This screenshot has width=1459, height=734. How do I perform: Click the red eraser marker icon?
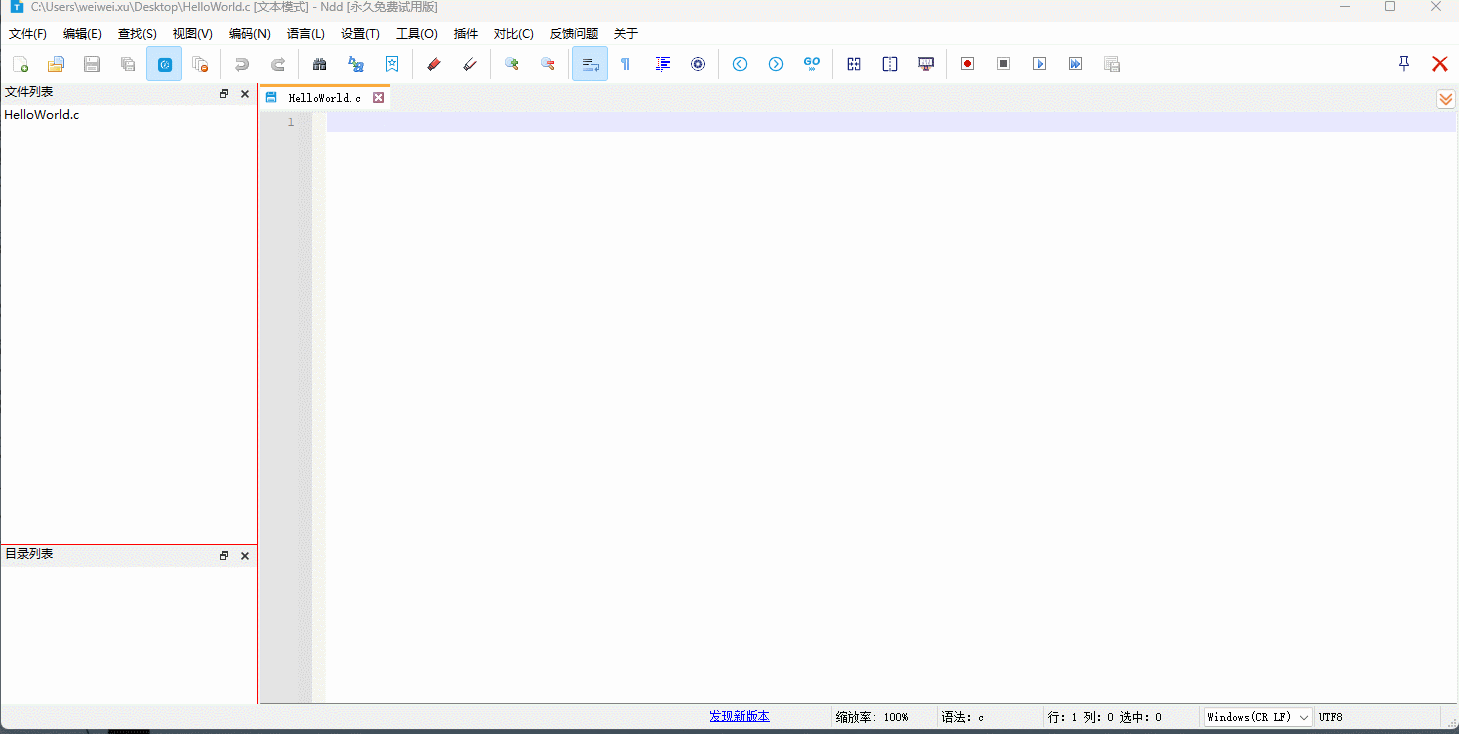point(433,64)
